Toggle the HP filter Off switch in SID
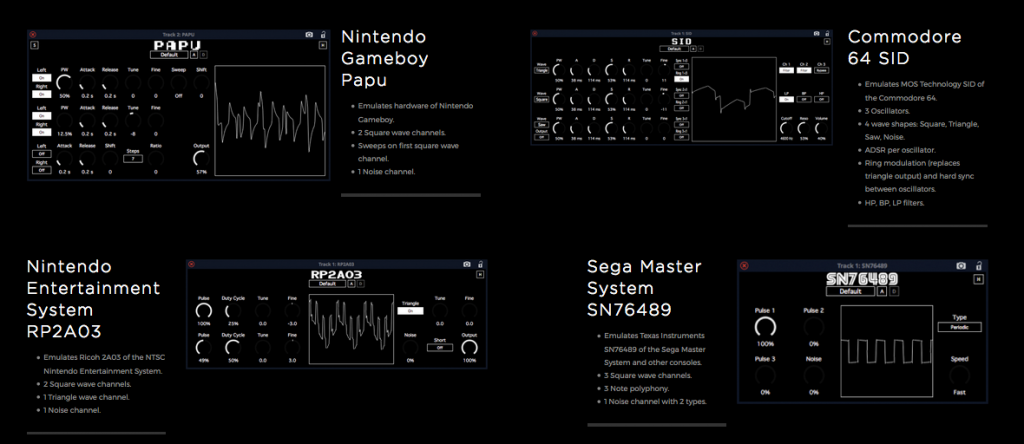The image size is (1024, 444). pos(821,99)
